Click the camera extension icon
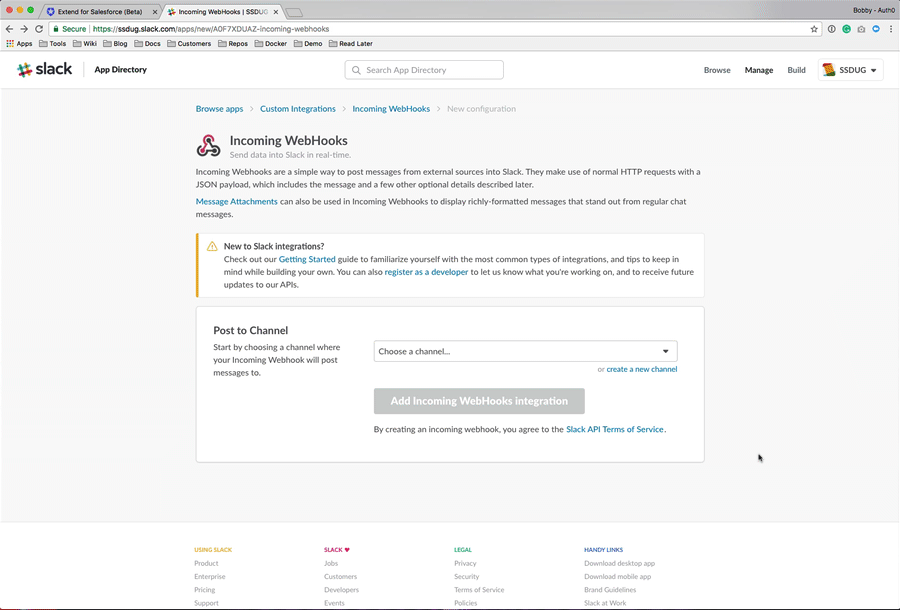This screenshot has height=610, width=900. click(x=861, y=29)
